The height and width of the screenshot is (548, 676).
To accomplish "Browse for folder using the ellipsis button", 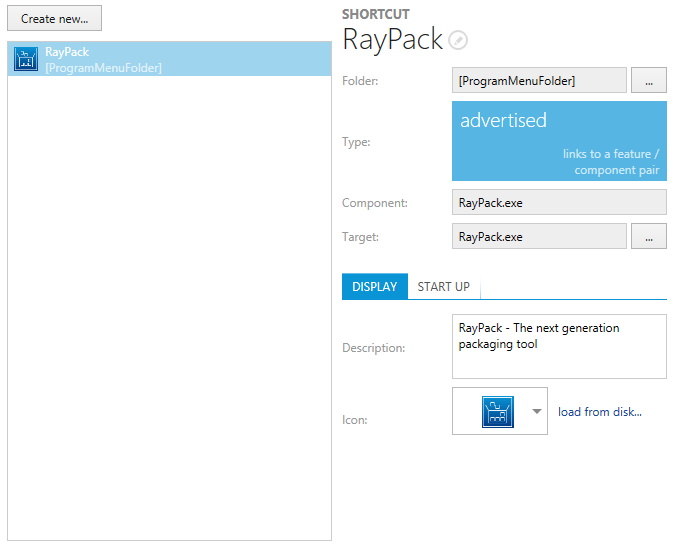I will (648, 81).
